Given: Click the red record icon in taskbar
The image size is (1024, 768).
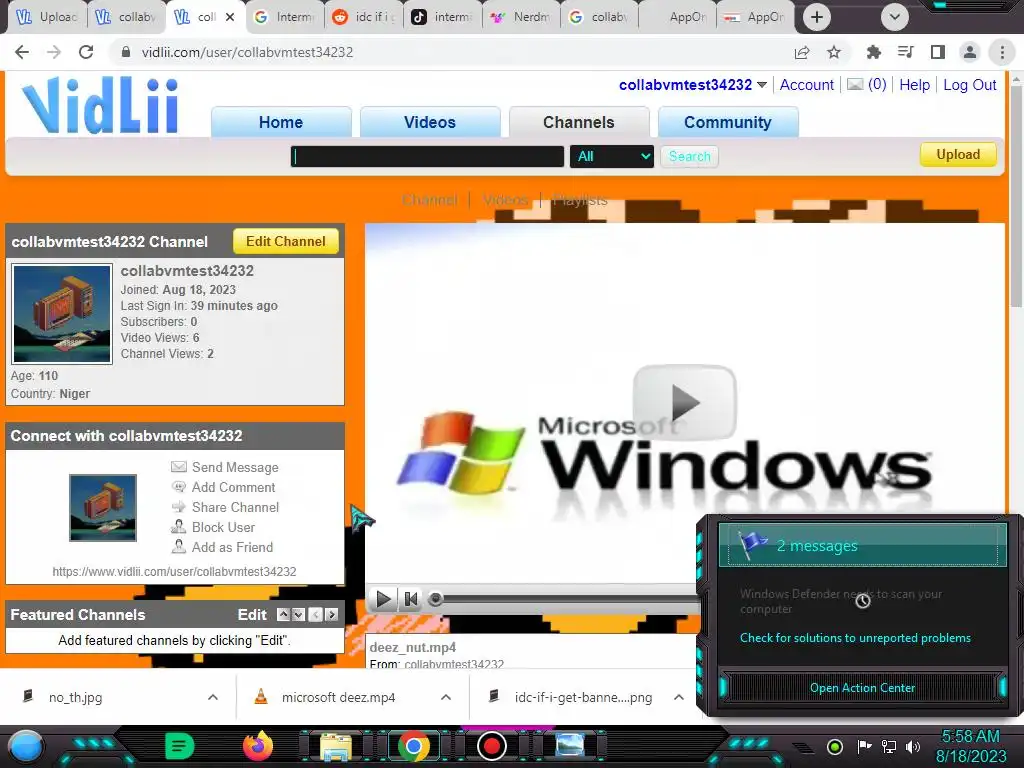Looking at the screenshot, I should (492, 746).
